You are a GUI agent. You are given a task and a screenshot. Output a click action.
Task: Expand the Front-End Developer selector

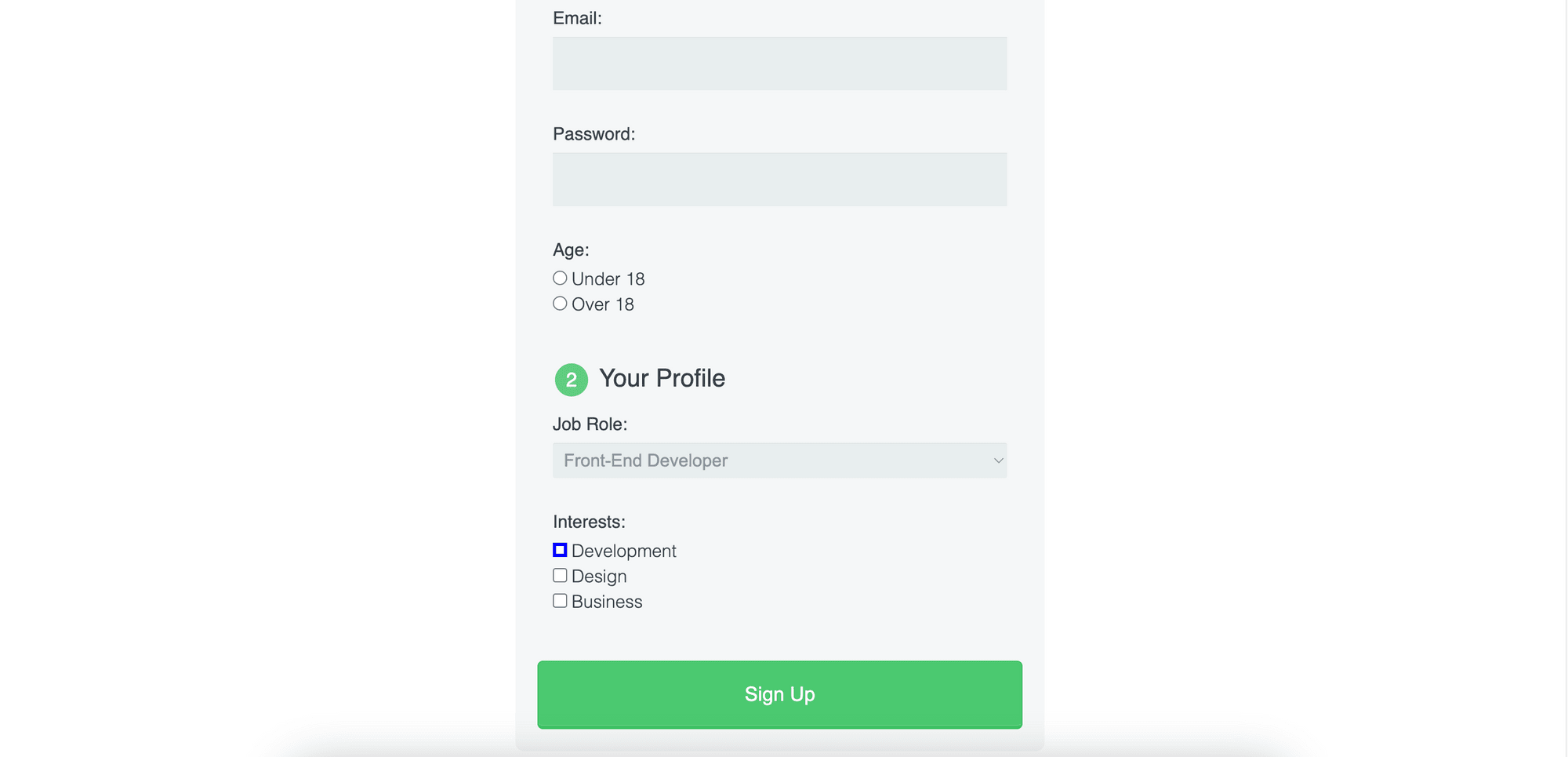point(779,460)
